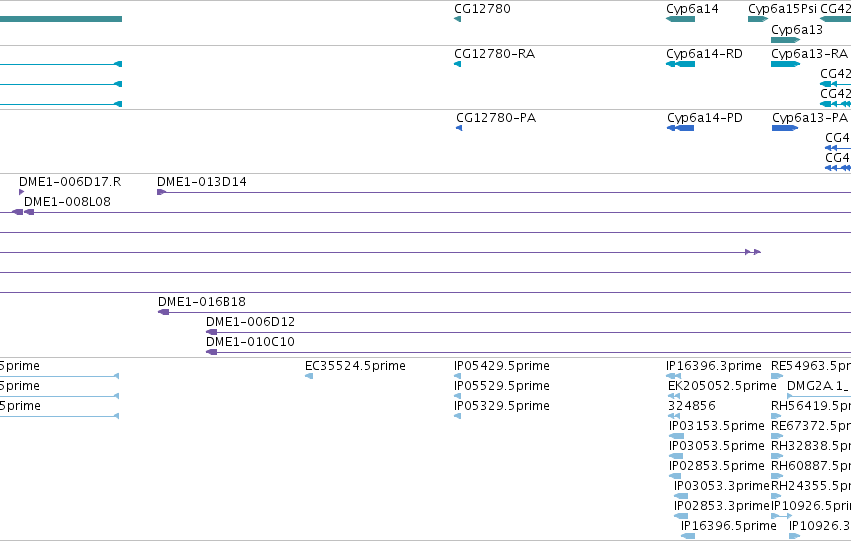Click EST IP03053.3prime
The image size is (851, 541).
[722, 486]
